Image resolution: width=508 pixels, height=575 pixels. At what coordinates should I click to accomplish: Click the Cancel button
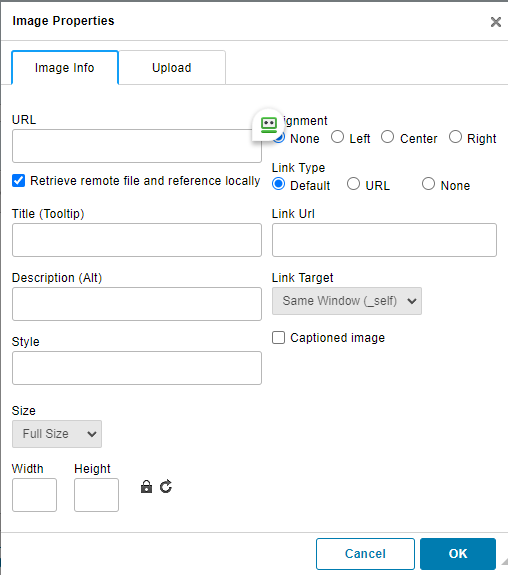365,554
